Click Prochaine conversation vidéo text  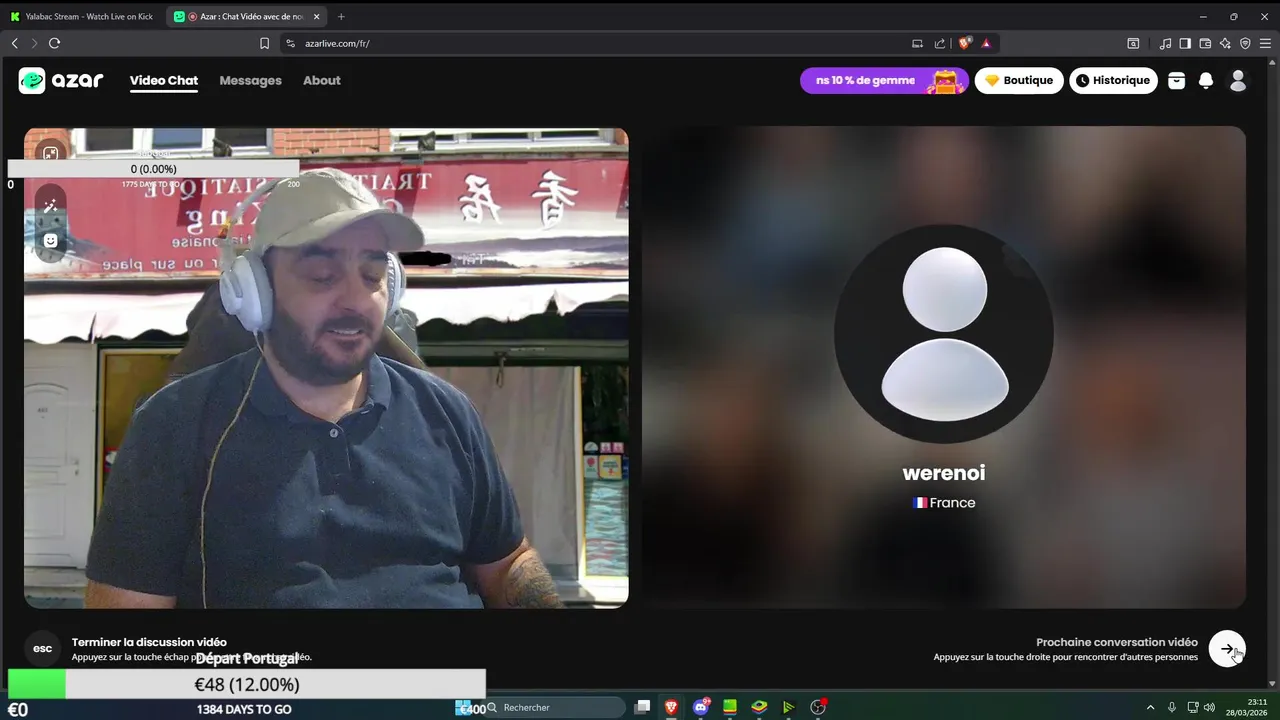pos(1117,642)
